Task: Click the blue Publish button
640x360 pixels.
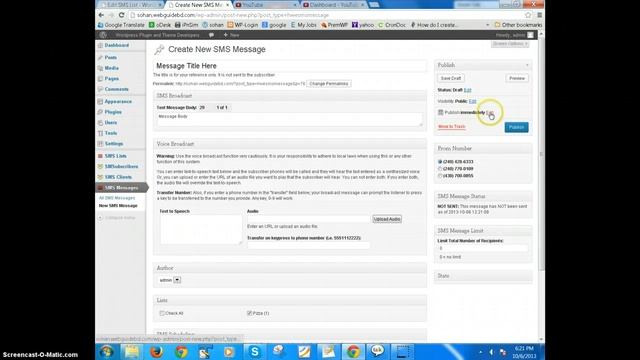Action: point(516,127)
